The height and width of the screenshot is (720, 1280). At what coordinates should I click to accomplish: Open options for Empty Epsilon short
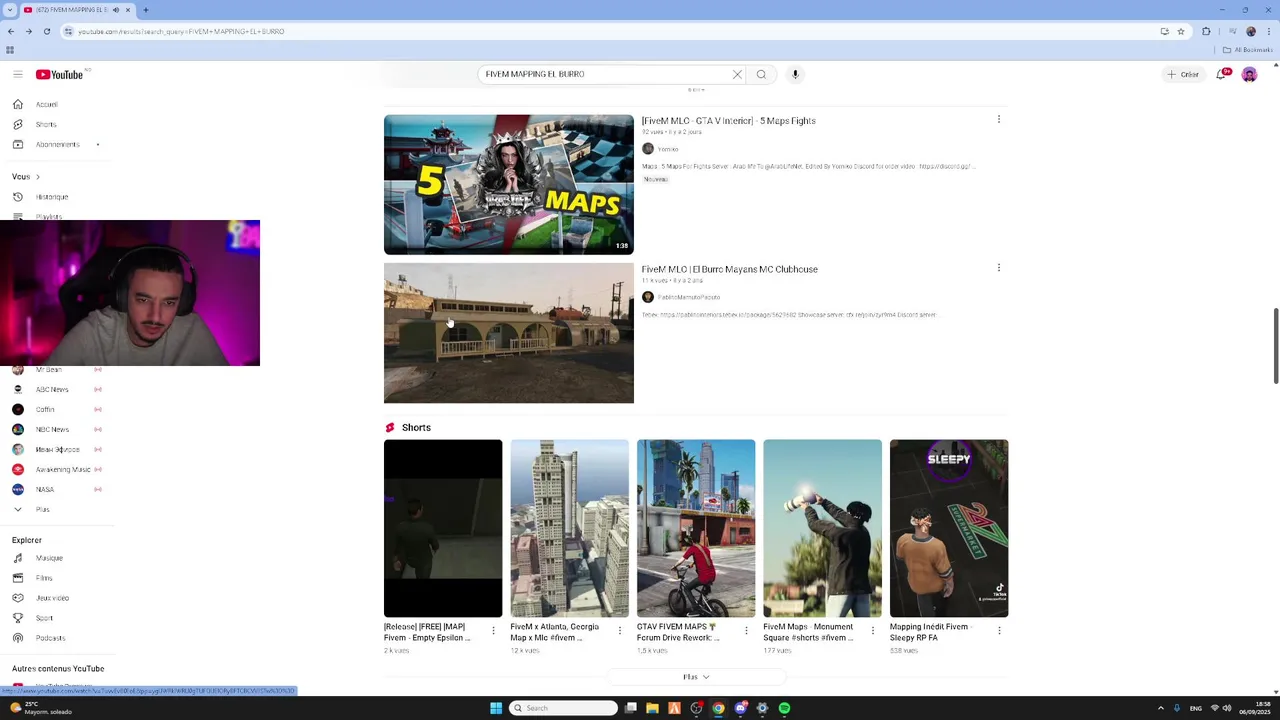(493, 630)
